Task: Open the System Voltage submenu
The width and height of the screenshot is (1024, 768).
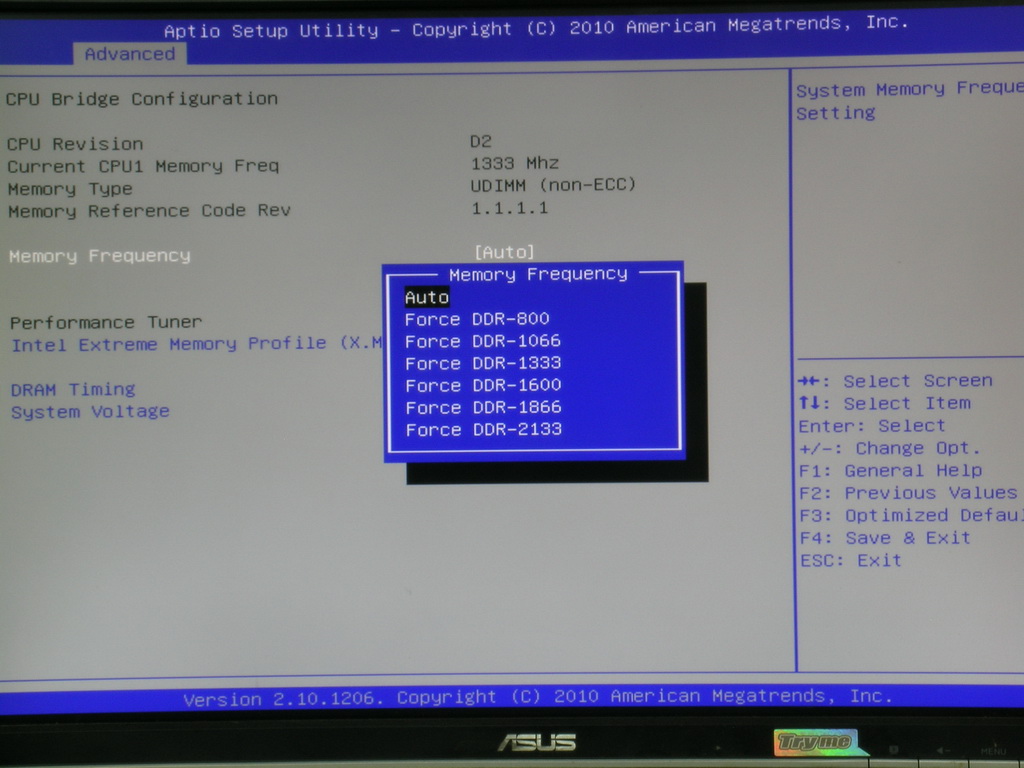Action: coord(90,412)
